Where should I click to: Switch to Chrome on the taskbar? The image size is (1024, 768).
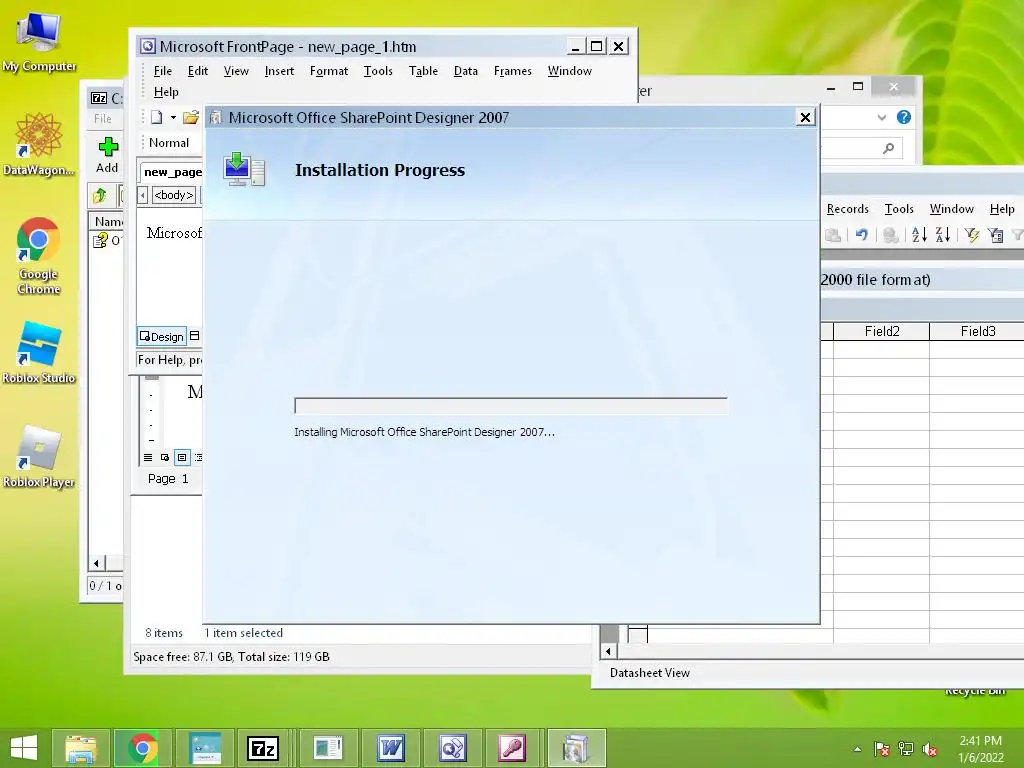point(143,748)
